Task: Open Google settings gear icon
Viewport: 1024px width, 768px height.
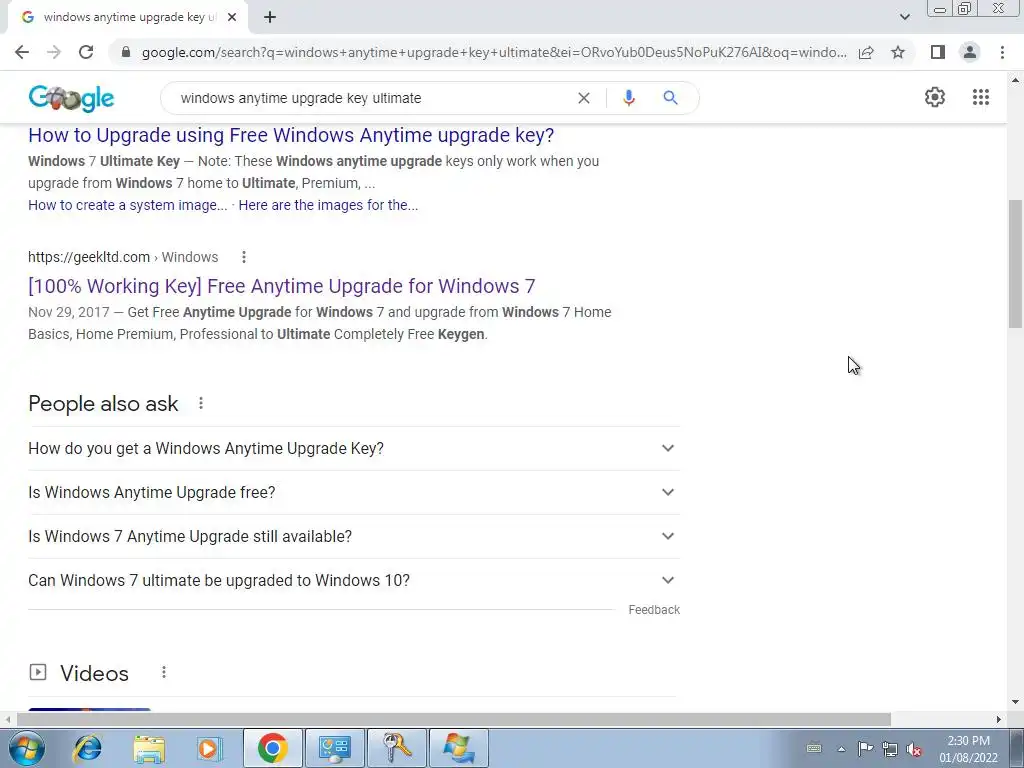Action: click(935, 97)
